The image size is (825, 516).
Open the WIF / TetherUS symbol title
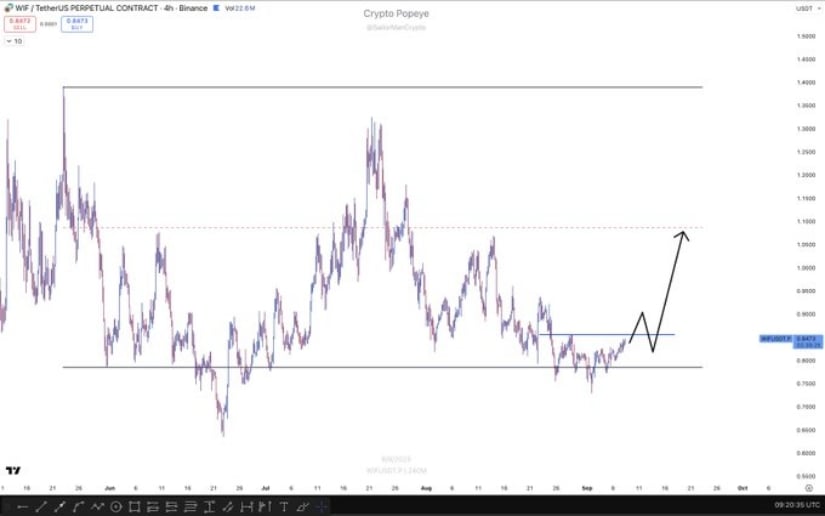87,8
